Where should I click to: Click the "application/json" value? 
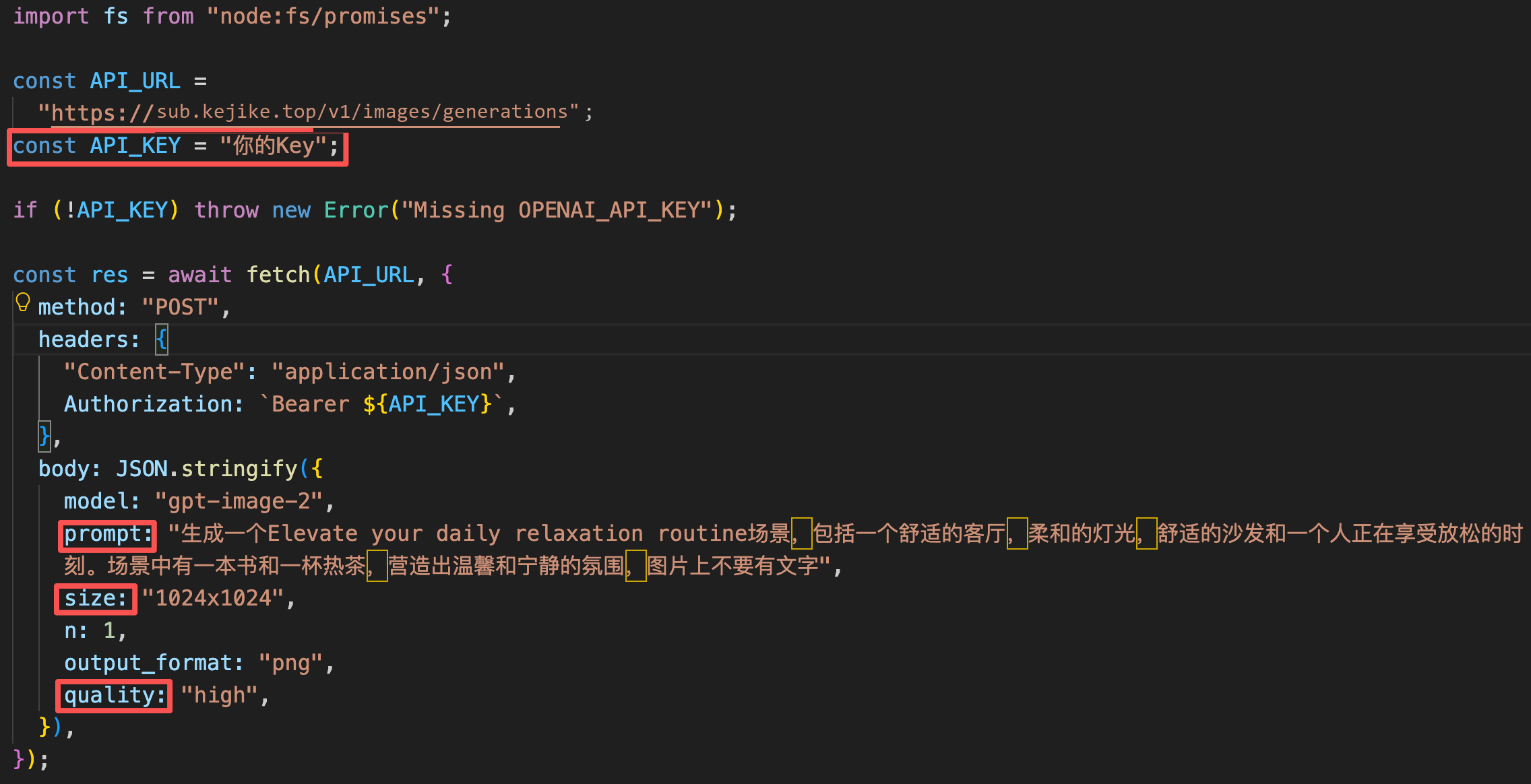click(388, 372)
